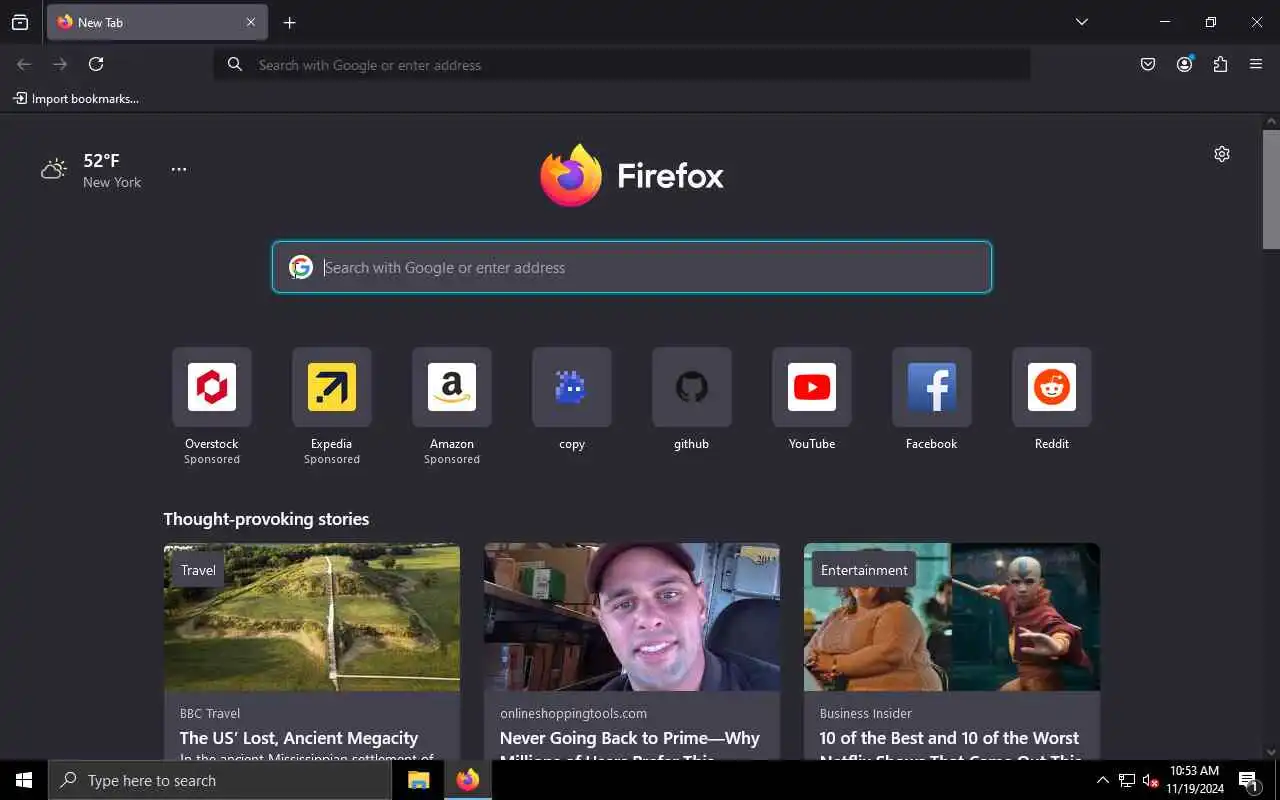This screenshot has width=1280, height=800.
Task: Reload the current page
Action: point(96,64)
